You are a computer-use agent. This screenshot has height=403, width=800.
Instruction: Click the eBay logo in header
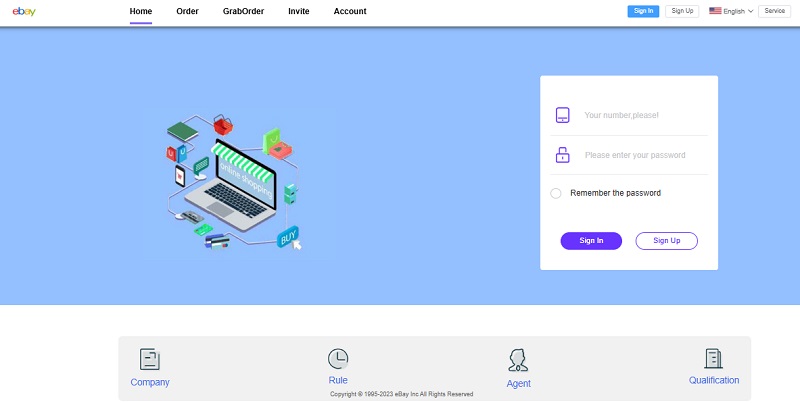coord(23,11)
